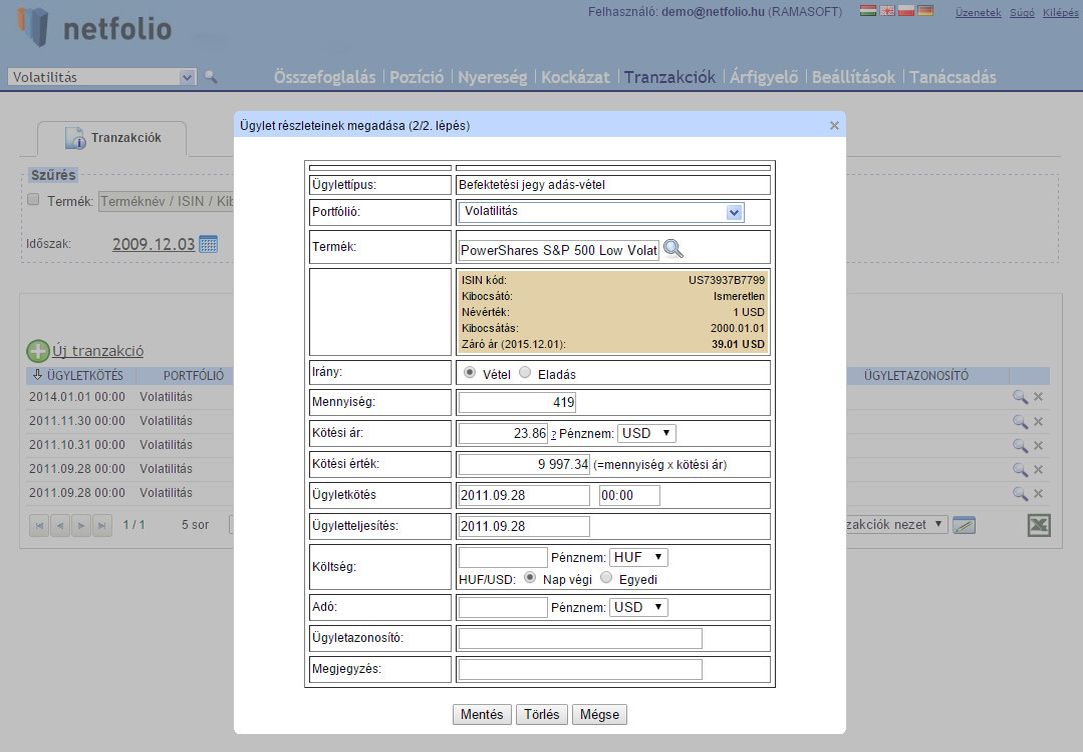Switch language to Hungarian flag

(x=868, y=10)
